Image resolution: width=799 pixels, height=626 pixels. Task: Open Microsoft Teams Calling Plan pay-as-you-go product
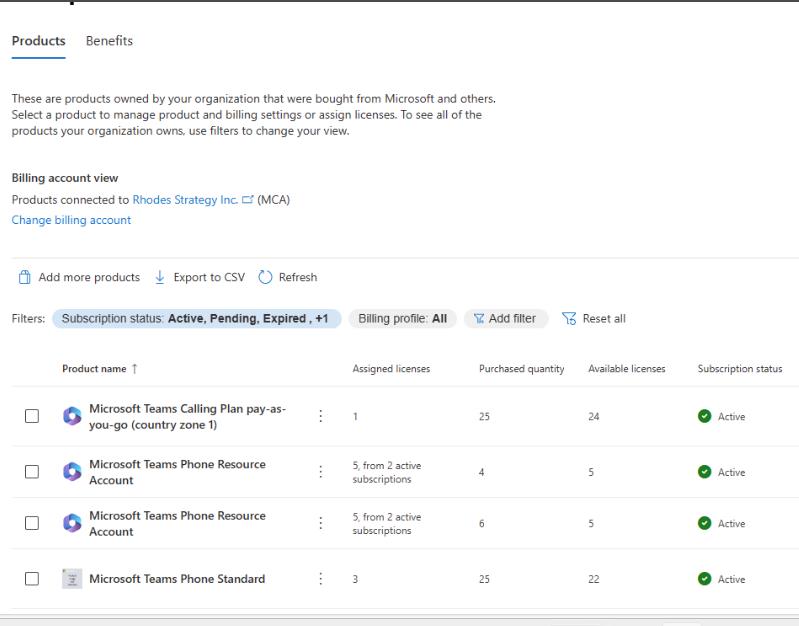(188, 416)
